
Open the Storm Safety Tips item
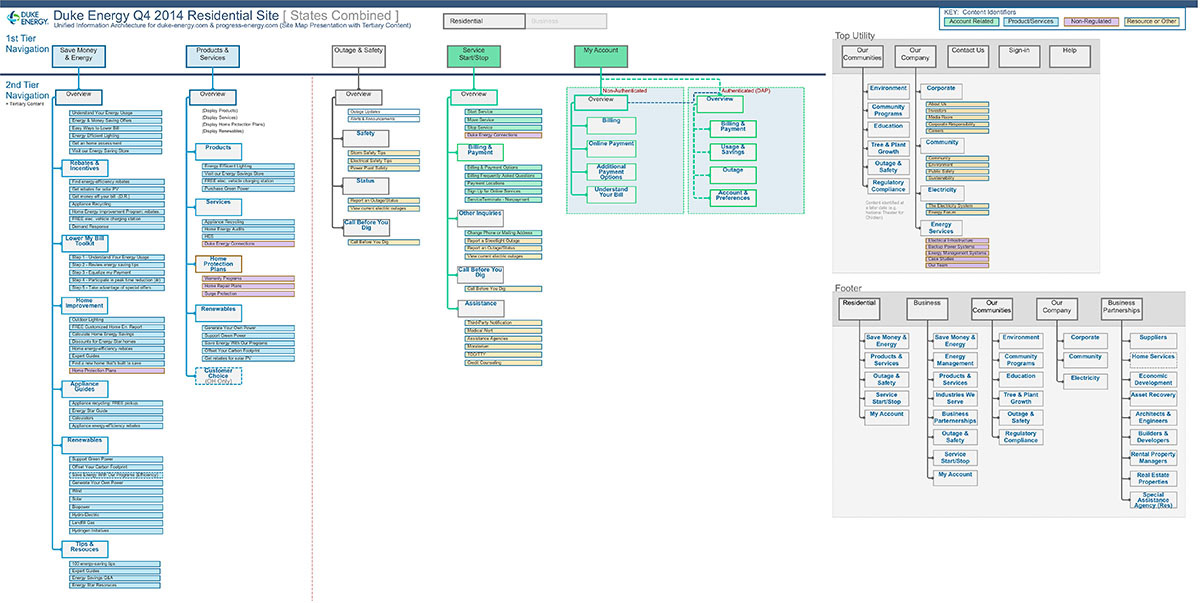[385, 151]
